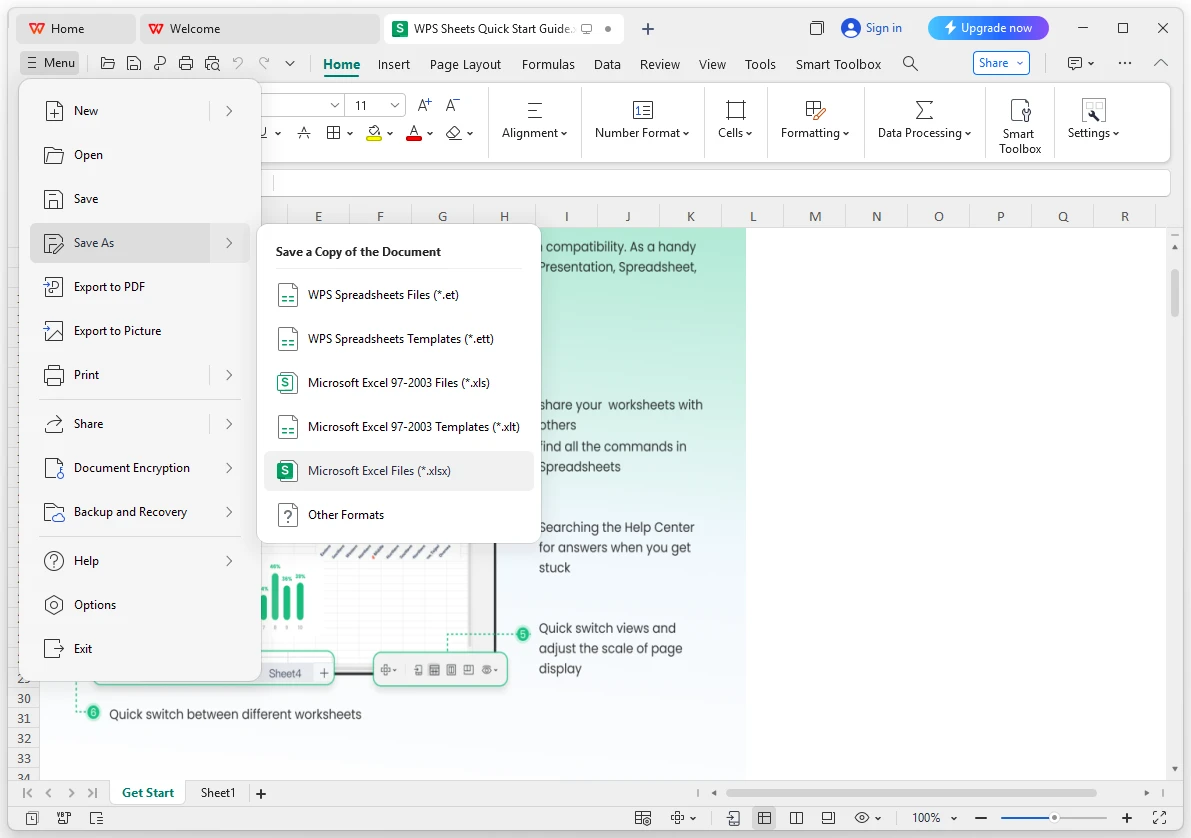Expand the Backup and Recovery submenu arrow

point(229,512)
